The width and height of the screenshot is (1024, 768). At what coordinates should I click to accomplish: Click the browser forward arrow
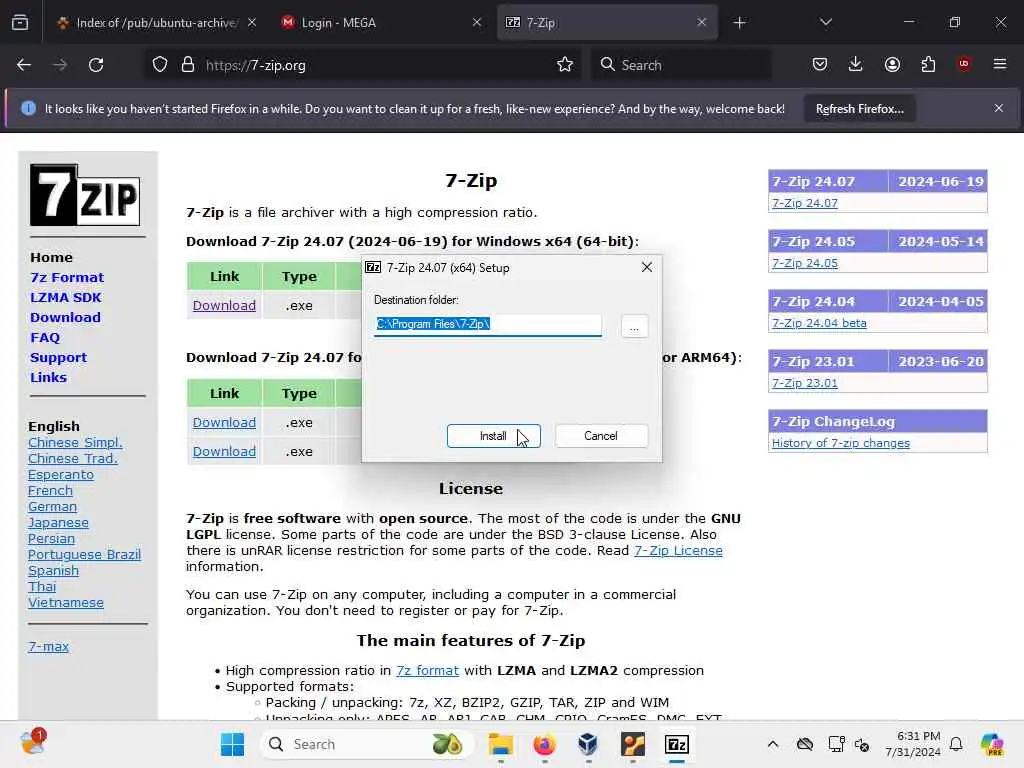click(59, 65)
